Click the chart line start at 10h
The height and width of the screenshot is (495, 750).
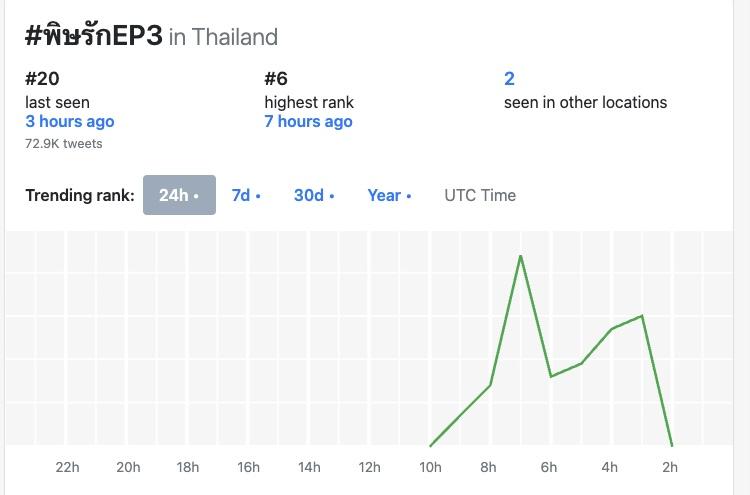(430, 446)
